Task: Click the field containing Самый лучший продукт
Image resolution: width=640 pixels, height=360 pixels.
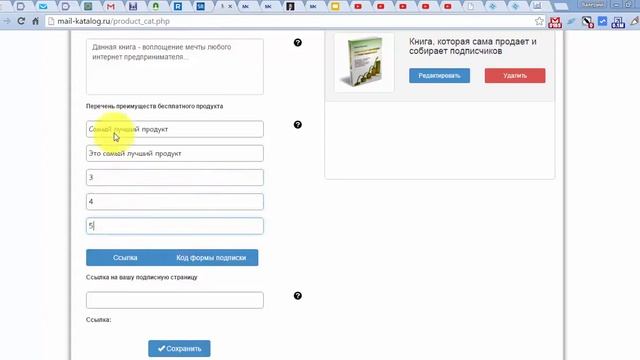Action: (175, 129)
